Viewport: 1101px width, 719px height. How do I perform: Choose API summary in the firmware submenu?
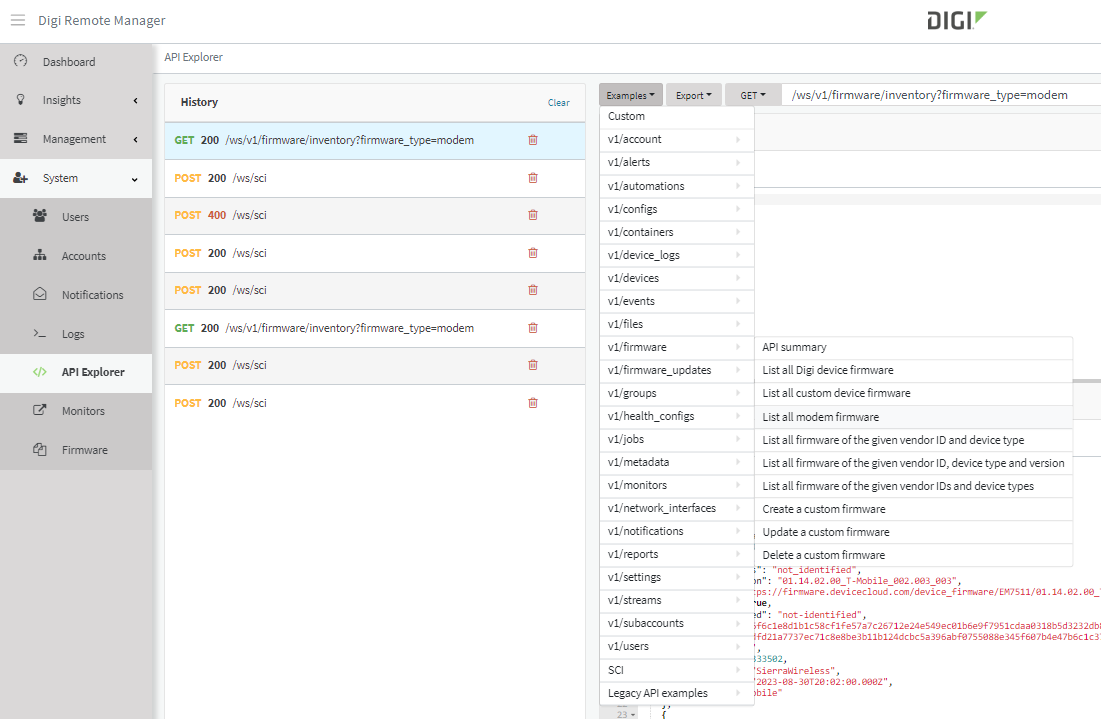[914, 348]
